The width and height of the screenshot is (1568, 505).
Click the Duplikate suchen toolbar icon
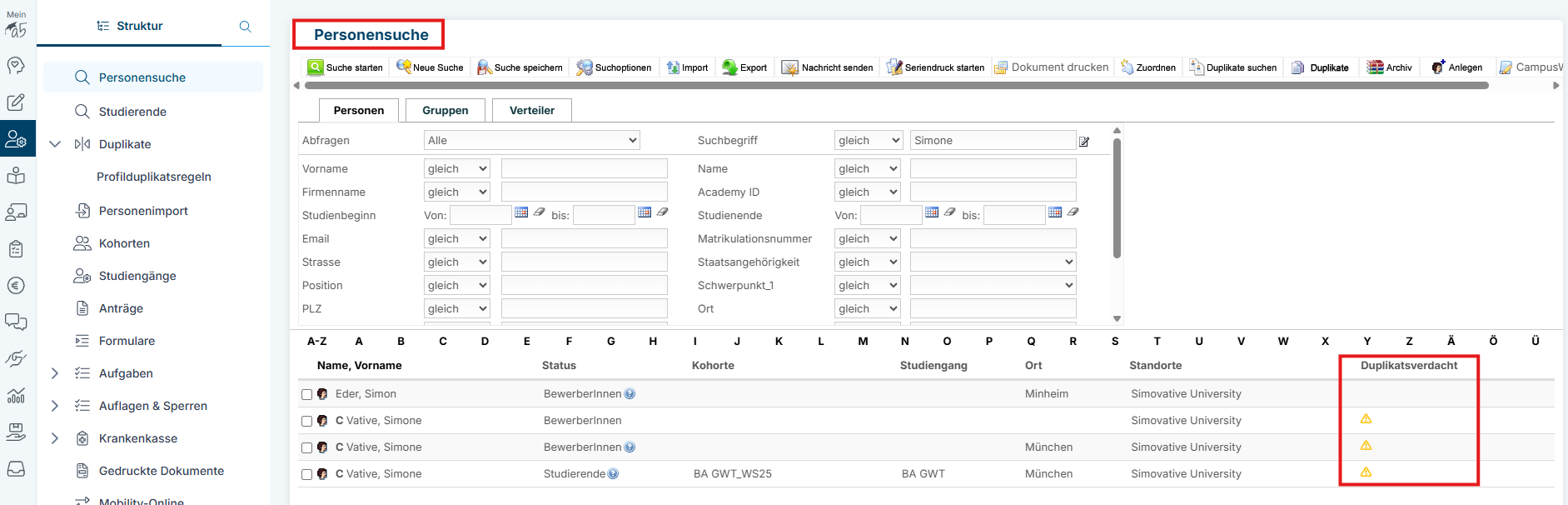coord(1197,67)
